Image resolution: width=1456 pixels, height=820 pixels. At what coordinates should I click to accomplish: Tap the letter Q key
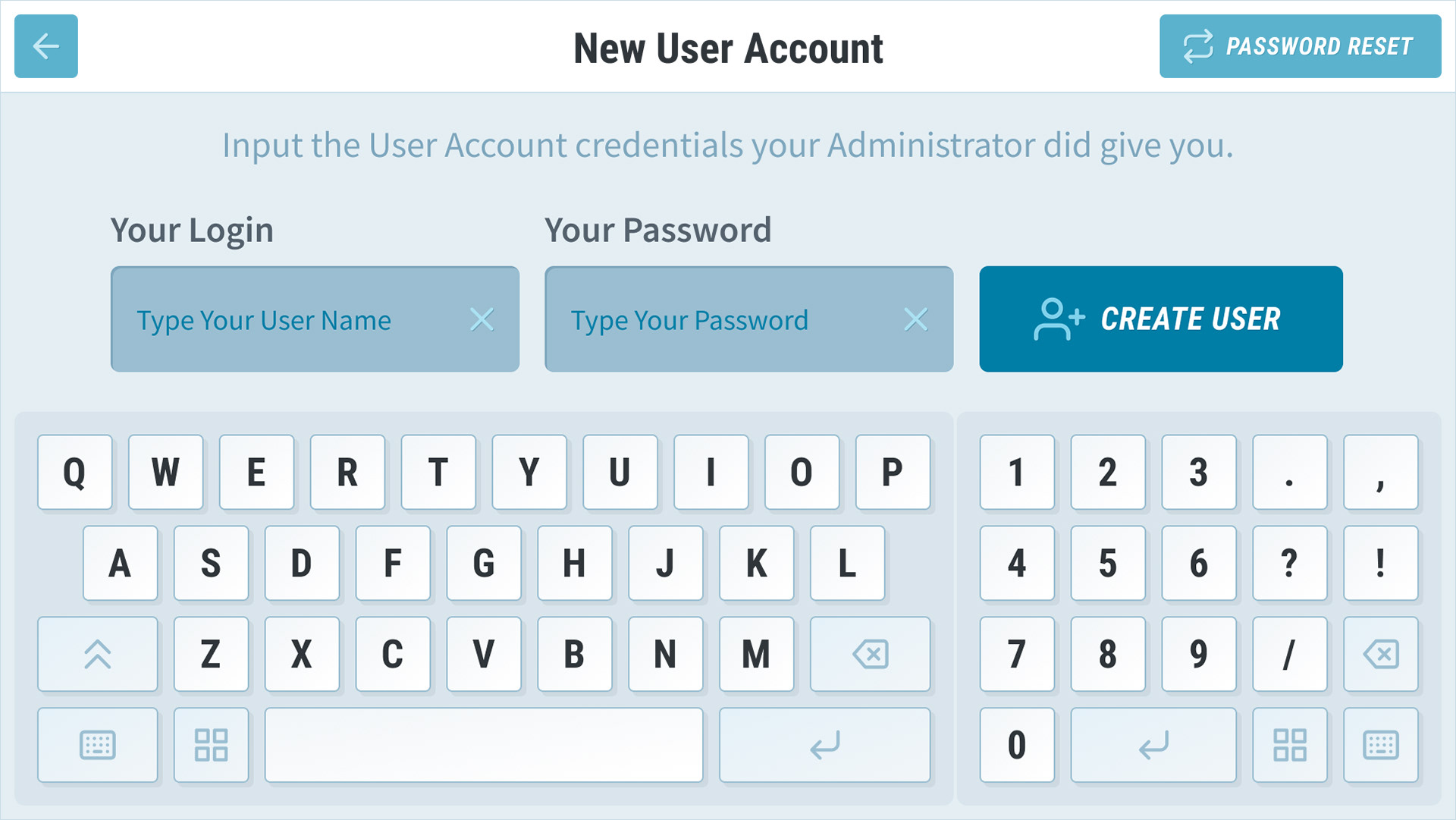75,472
